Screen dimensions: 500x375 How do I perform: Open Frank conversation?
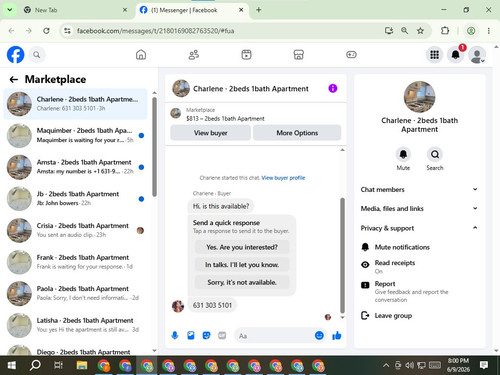(75, 262)
